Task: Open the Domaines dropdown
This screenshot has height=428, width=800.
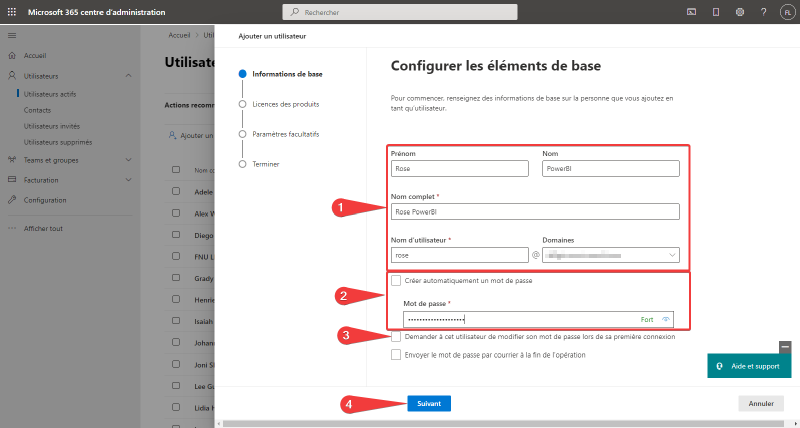Action: (611, 255)
